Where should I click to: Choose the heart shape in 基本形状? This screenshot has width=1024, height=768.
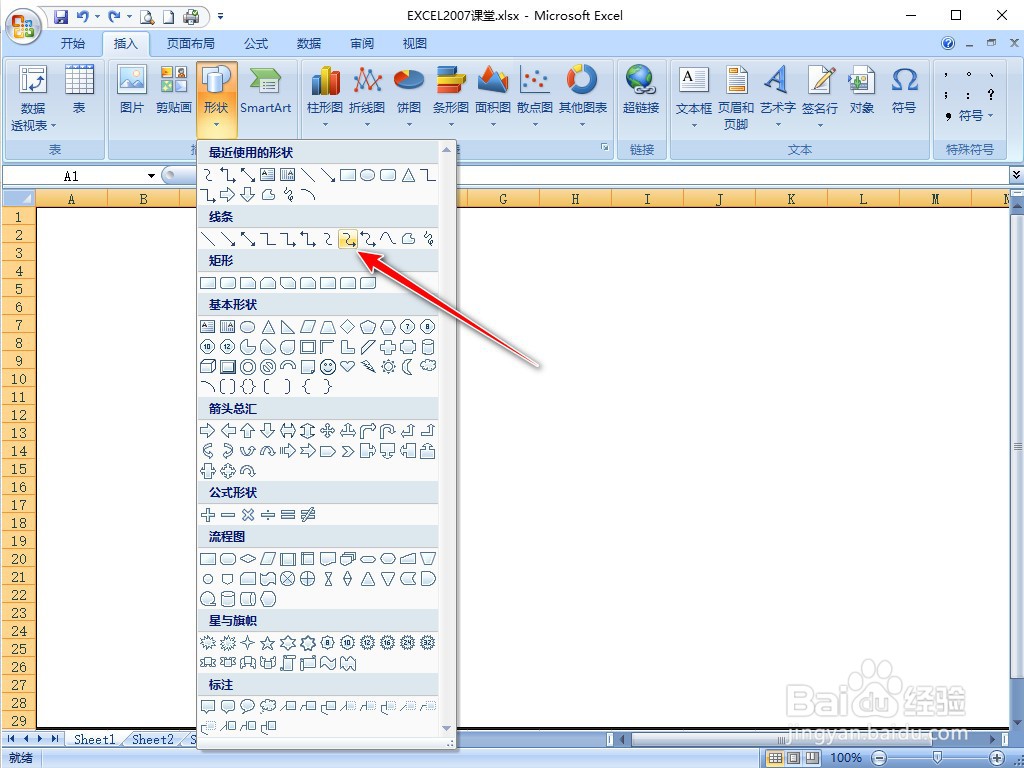pos(348,367)
